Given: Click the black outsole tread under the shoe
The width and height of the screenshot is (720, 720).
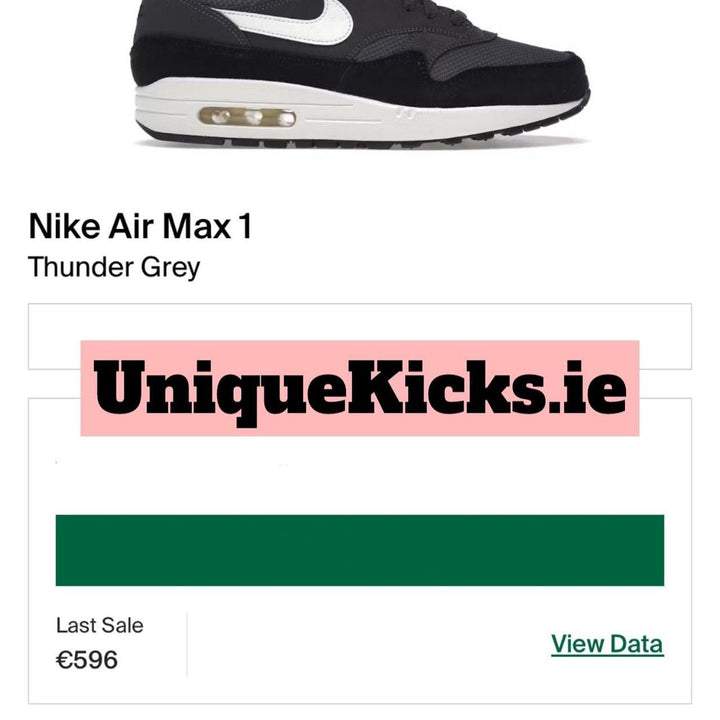Looking at the screenshot, I should (x=358, y=139).
